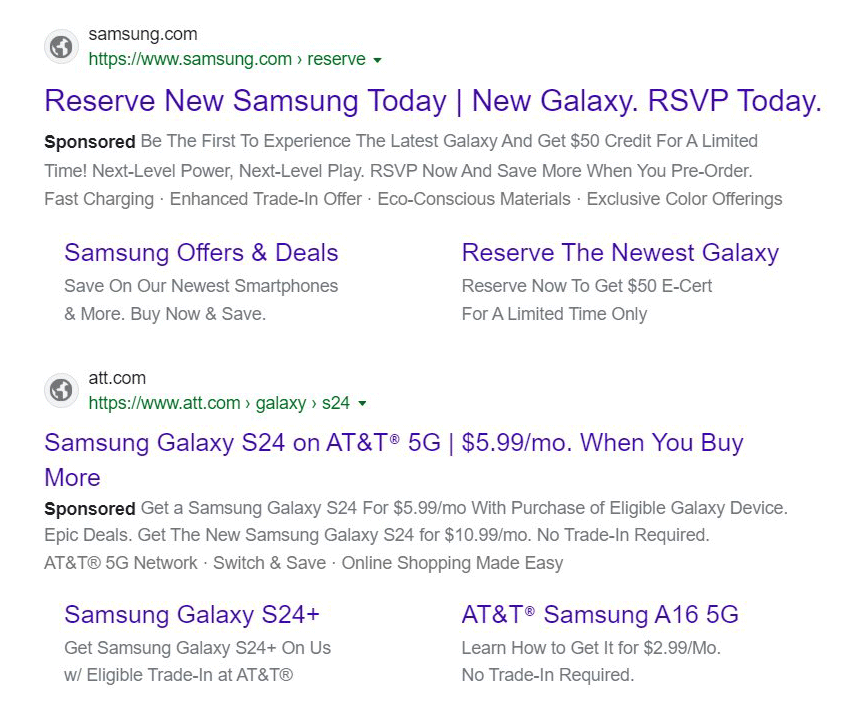Click the "Learn How to Get It for $2.99/Mo." text
Viewport: 844px width, 710px height.
591,648
